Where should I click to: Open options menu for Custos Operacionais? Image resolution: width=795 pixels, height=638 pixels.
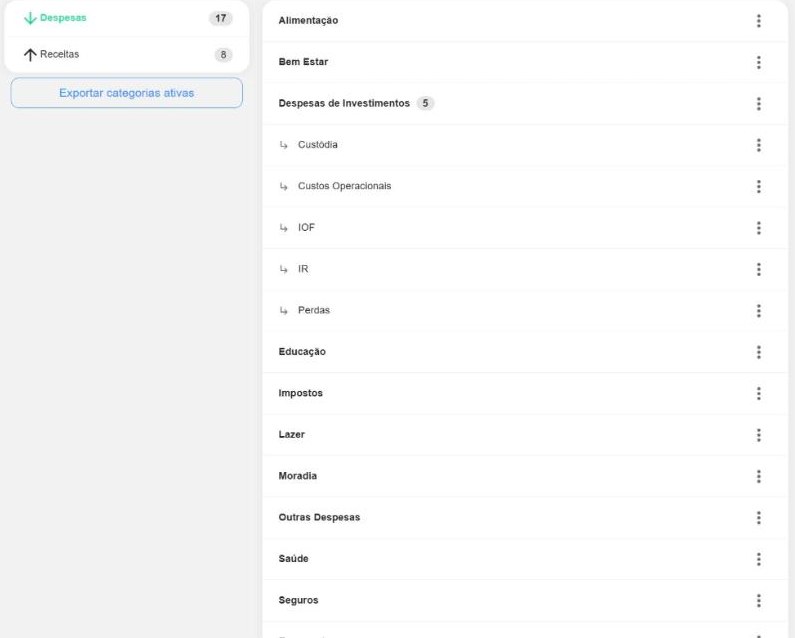coord(758,187)
